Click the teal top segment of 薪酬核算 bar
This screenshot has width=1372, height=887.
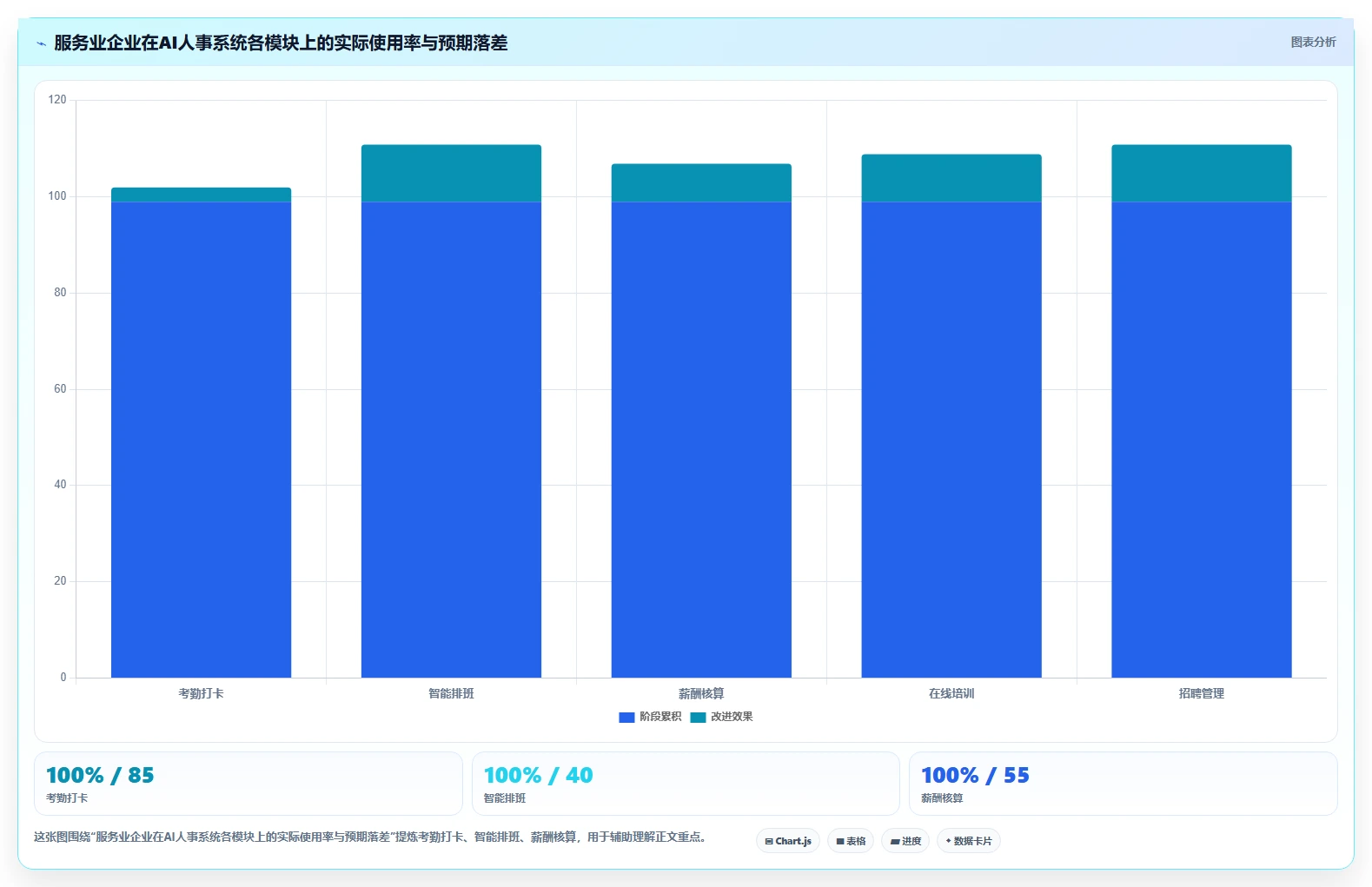701,182
